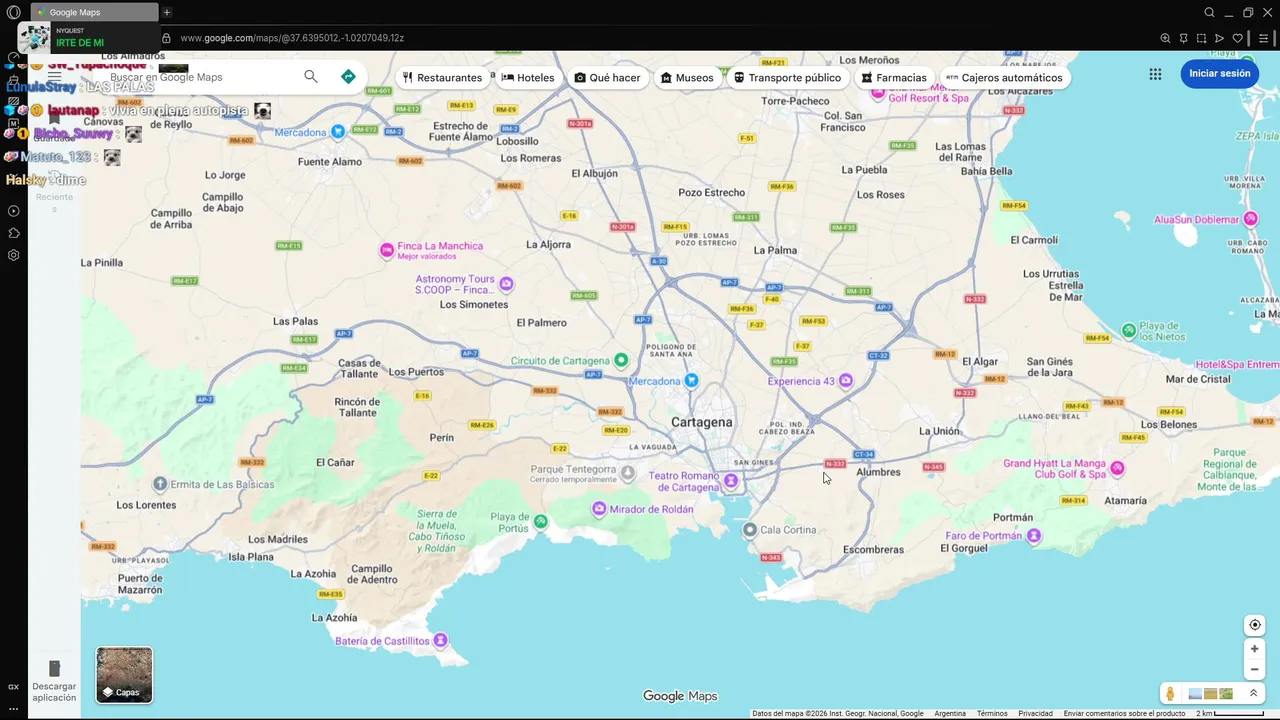Open the sidebar player icon
The width and height of the screenshot is (1280, 720).
pyautogui.click(x=13, y=211)
